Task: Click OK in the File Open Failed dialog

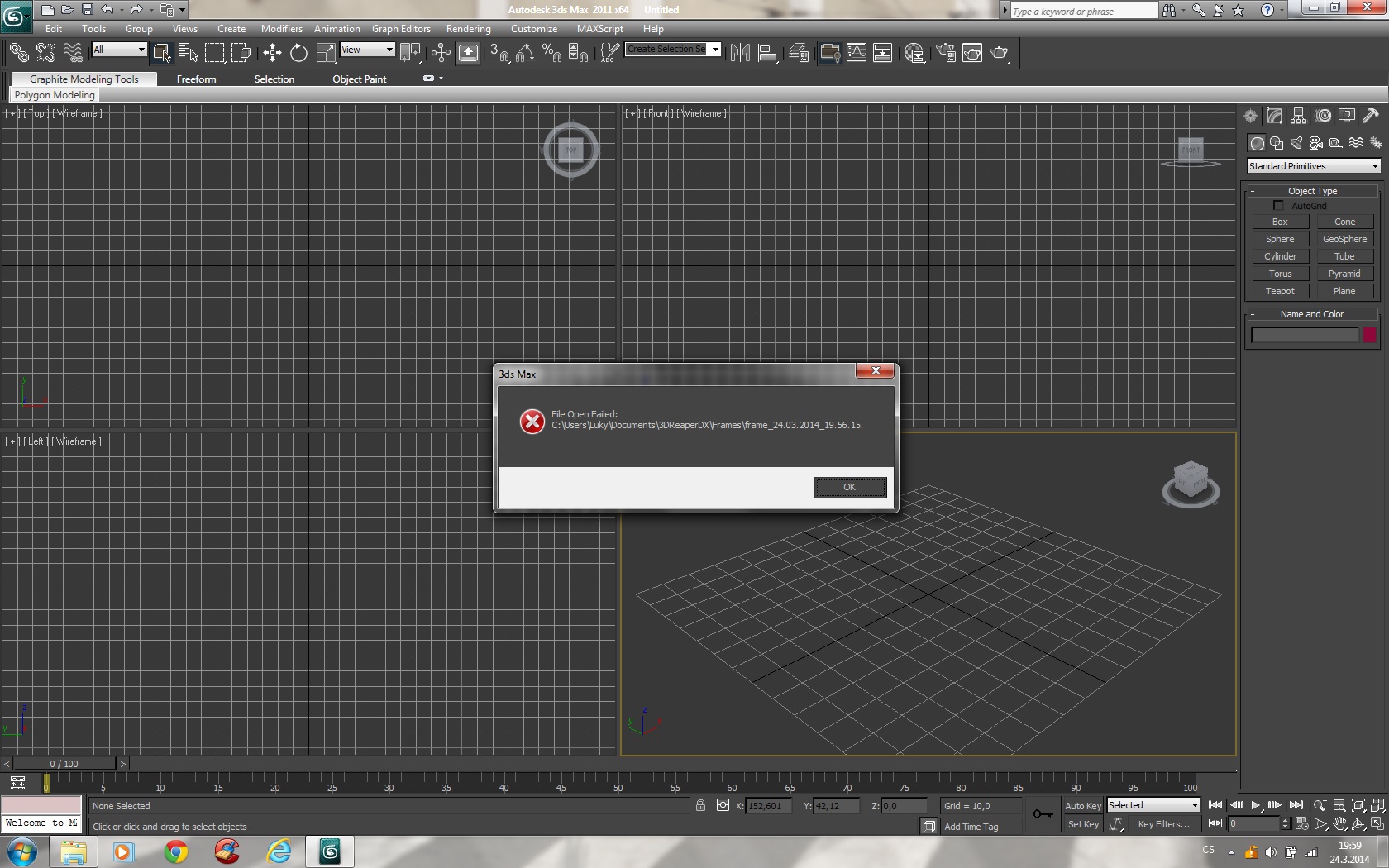Action: [849, 488]
